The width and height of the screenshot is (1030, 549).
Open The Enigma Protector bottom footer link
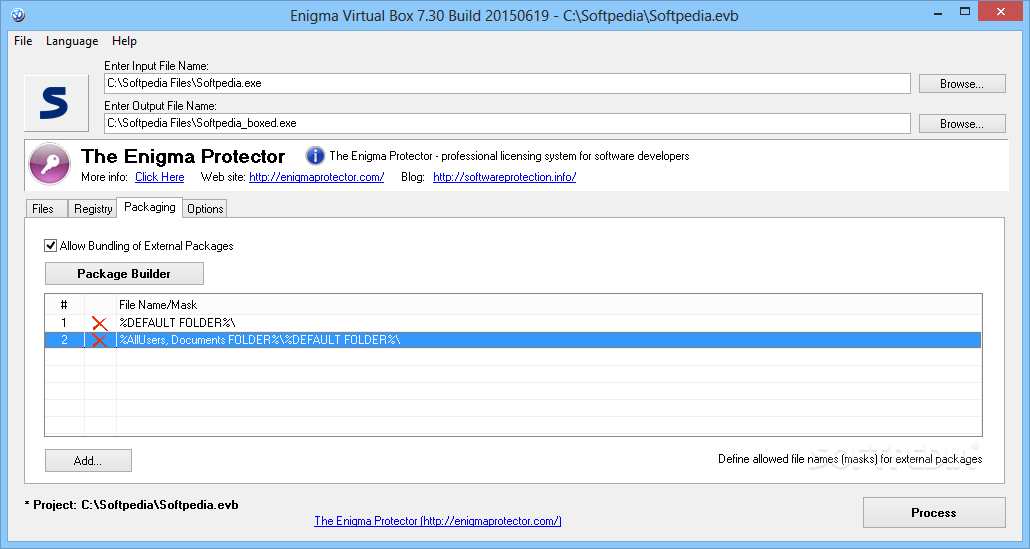click(437, 521)
